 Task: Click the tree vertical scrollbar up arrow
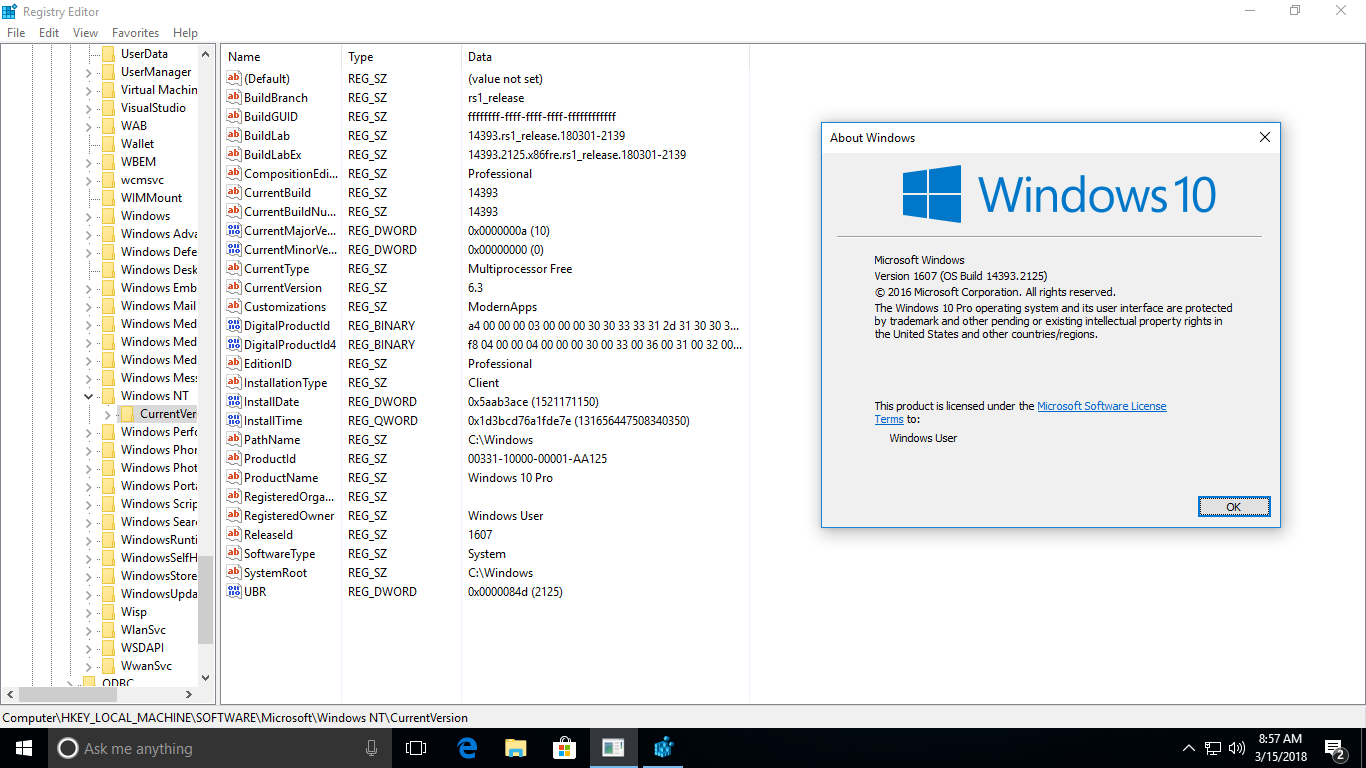(x=206, y=54)
